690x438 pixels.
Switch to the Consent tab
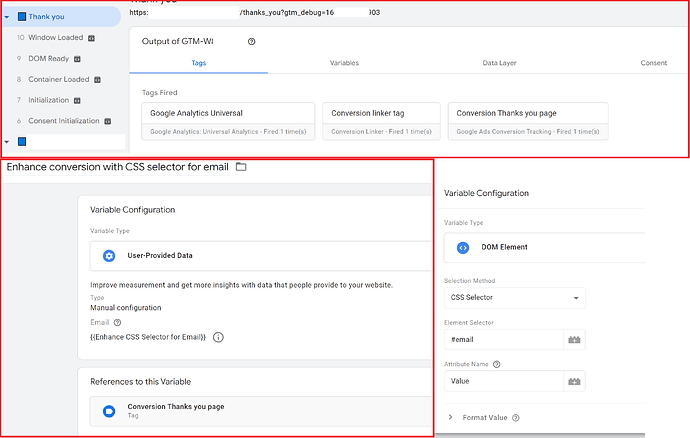653,63
